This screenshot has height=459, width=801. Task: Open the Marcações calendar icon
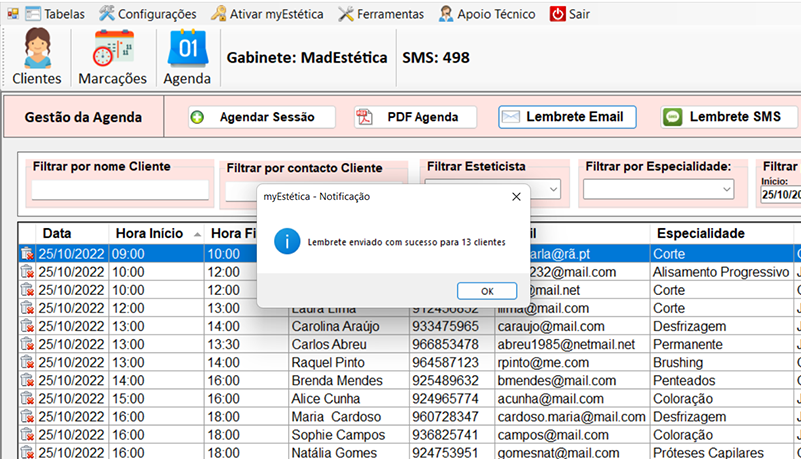(113, 57)
